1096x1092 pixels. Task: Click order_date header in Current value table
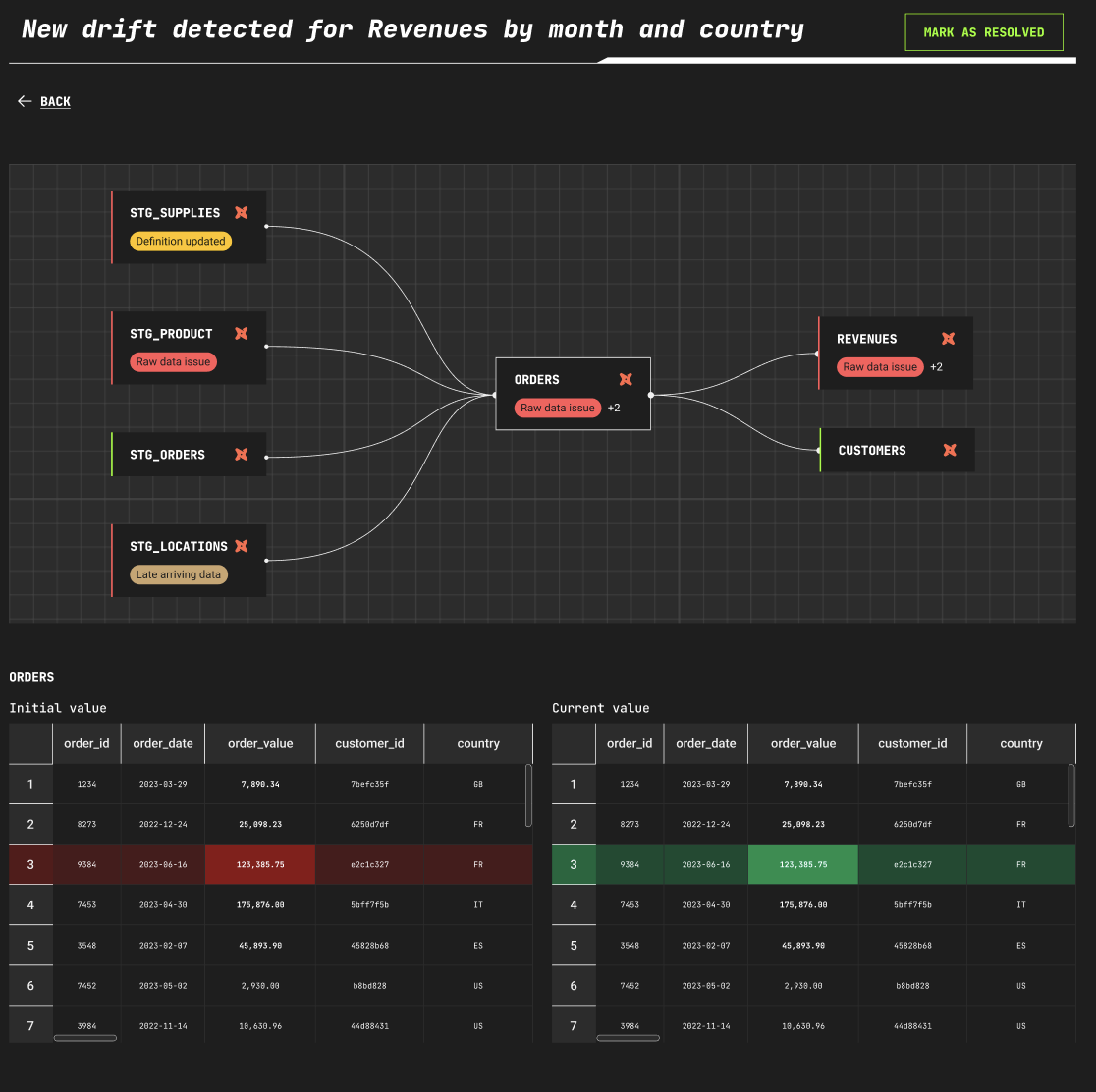pos(706,743)
